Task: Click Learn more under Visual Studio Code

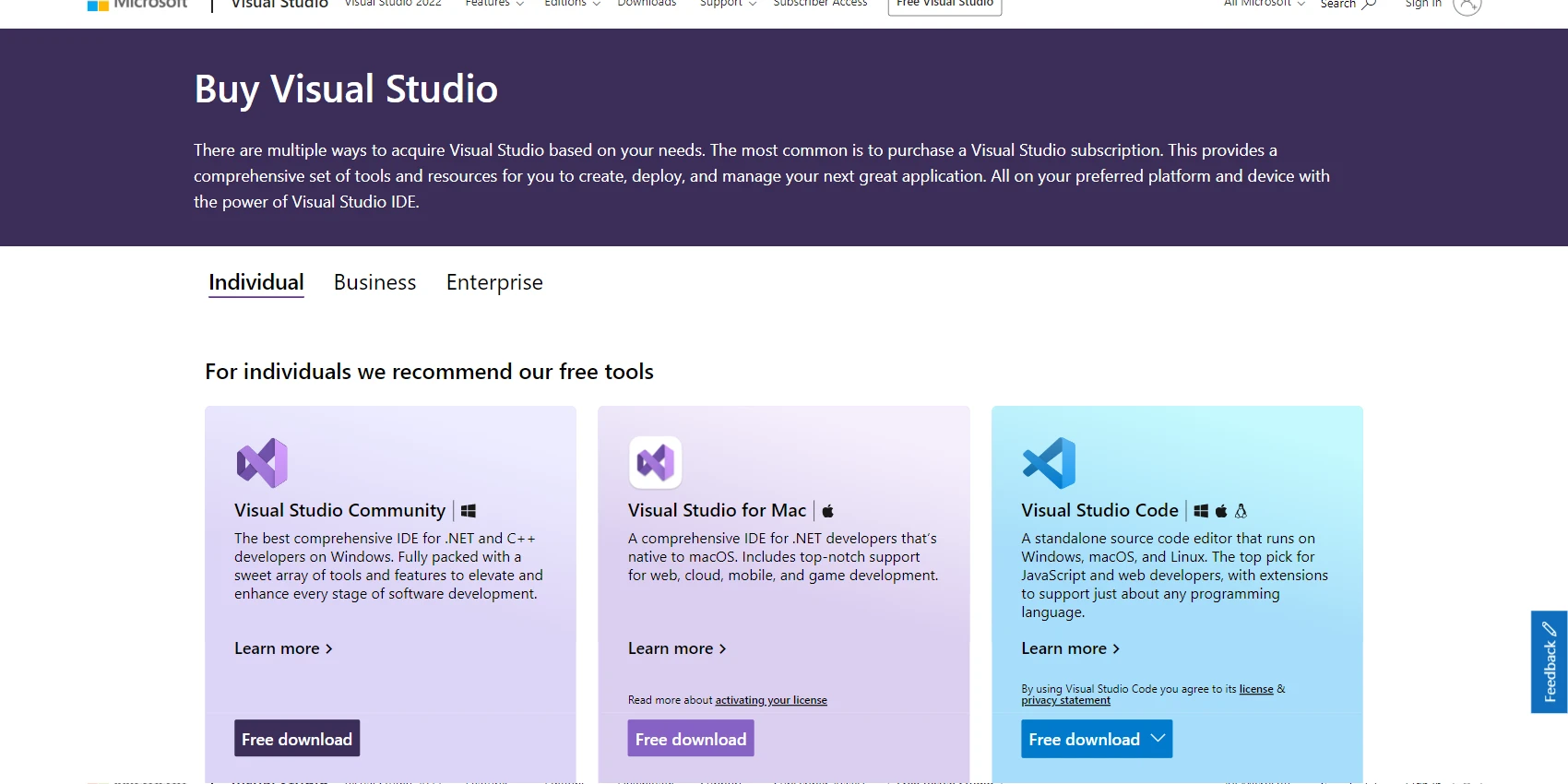Action: (x=1070, y=648)
